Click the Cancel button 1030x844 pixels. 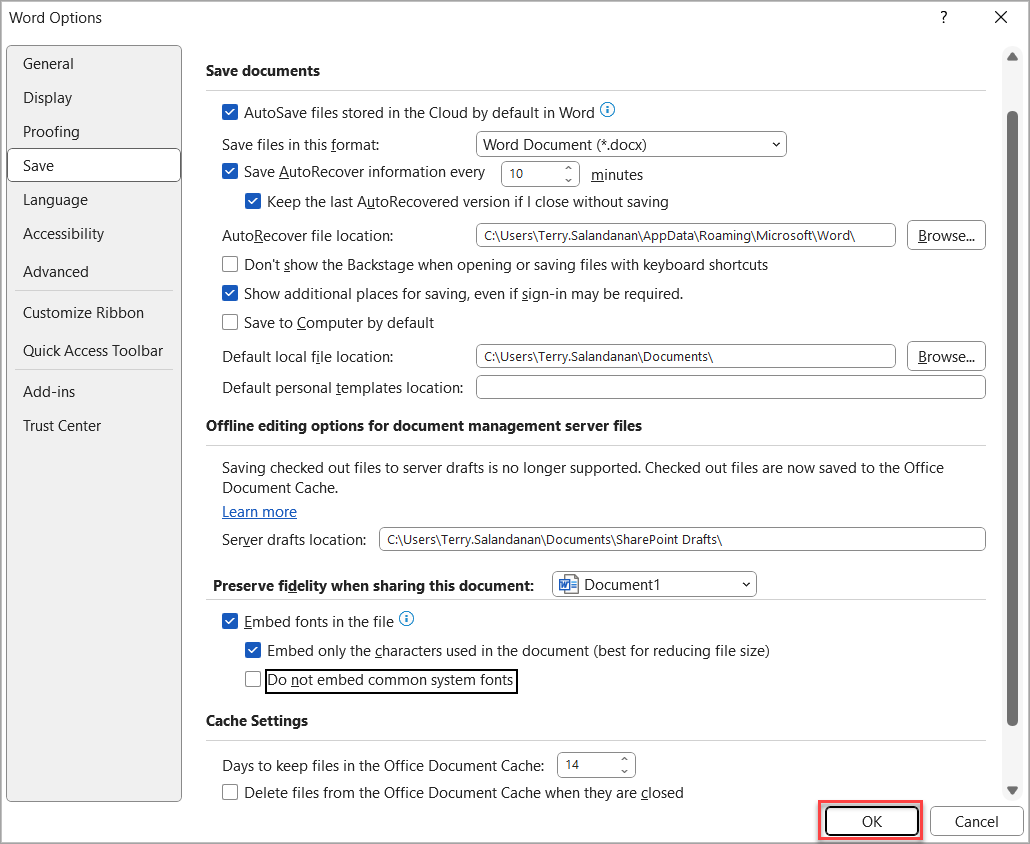pyautogui.click(x=976, y=821)
